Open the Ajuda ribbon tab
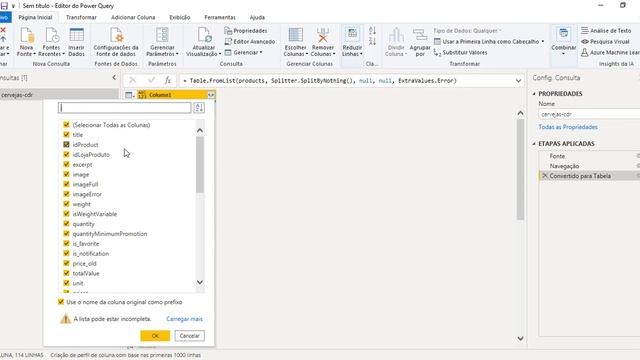The height and width of the screenshot is (360, 640). click(x=257, y=18)
